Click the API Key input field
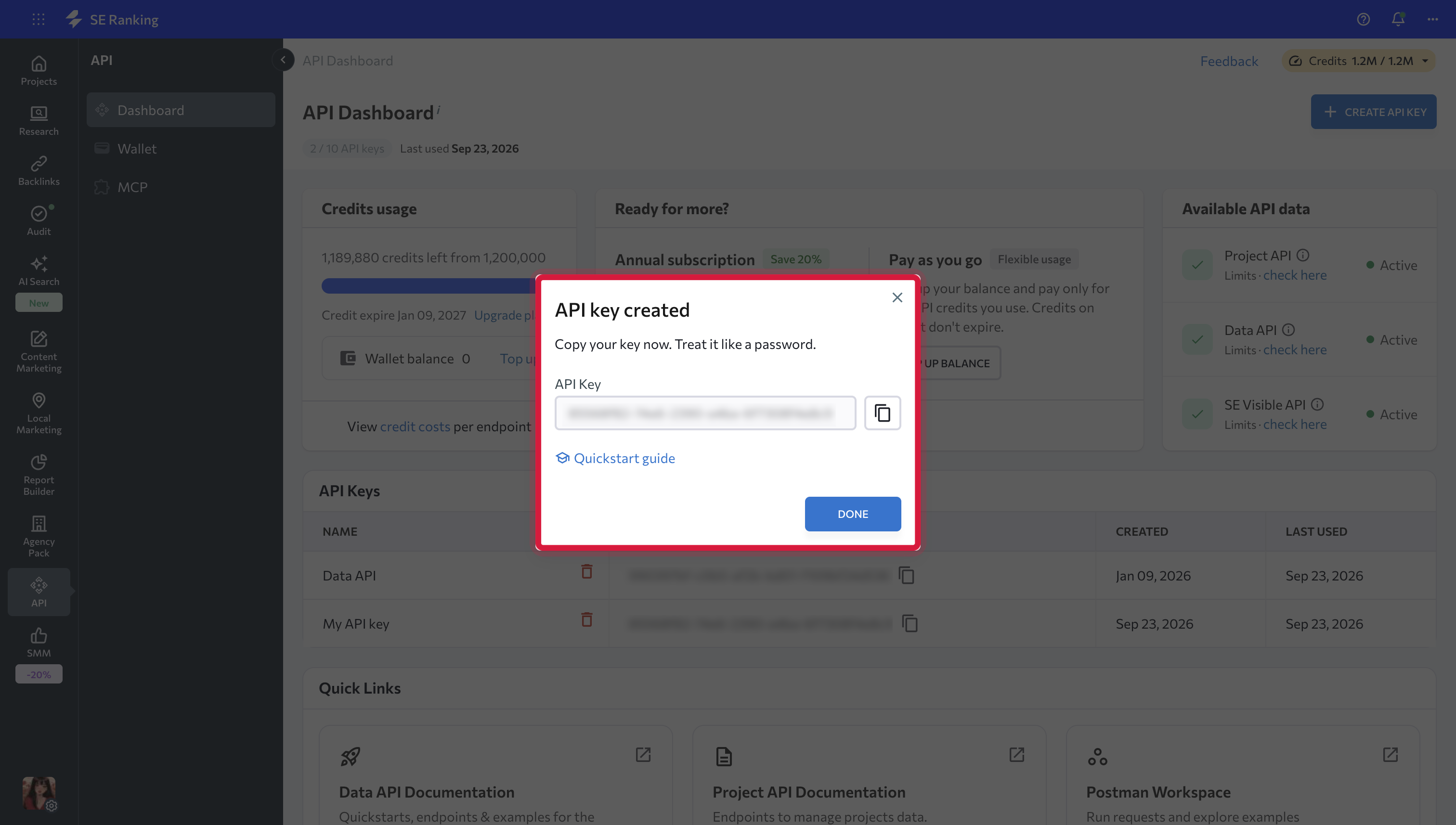The width and height of the screenshot is (1456, 825). coord(705,413)
